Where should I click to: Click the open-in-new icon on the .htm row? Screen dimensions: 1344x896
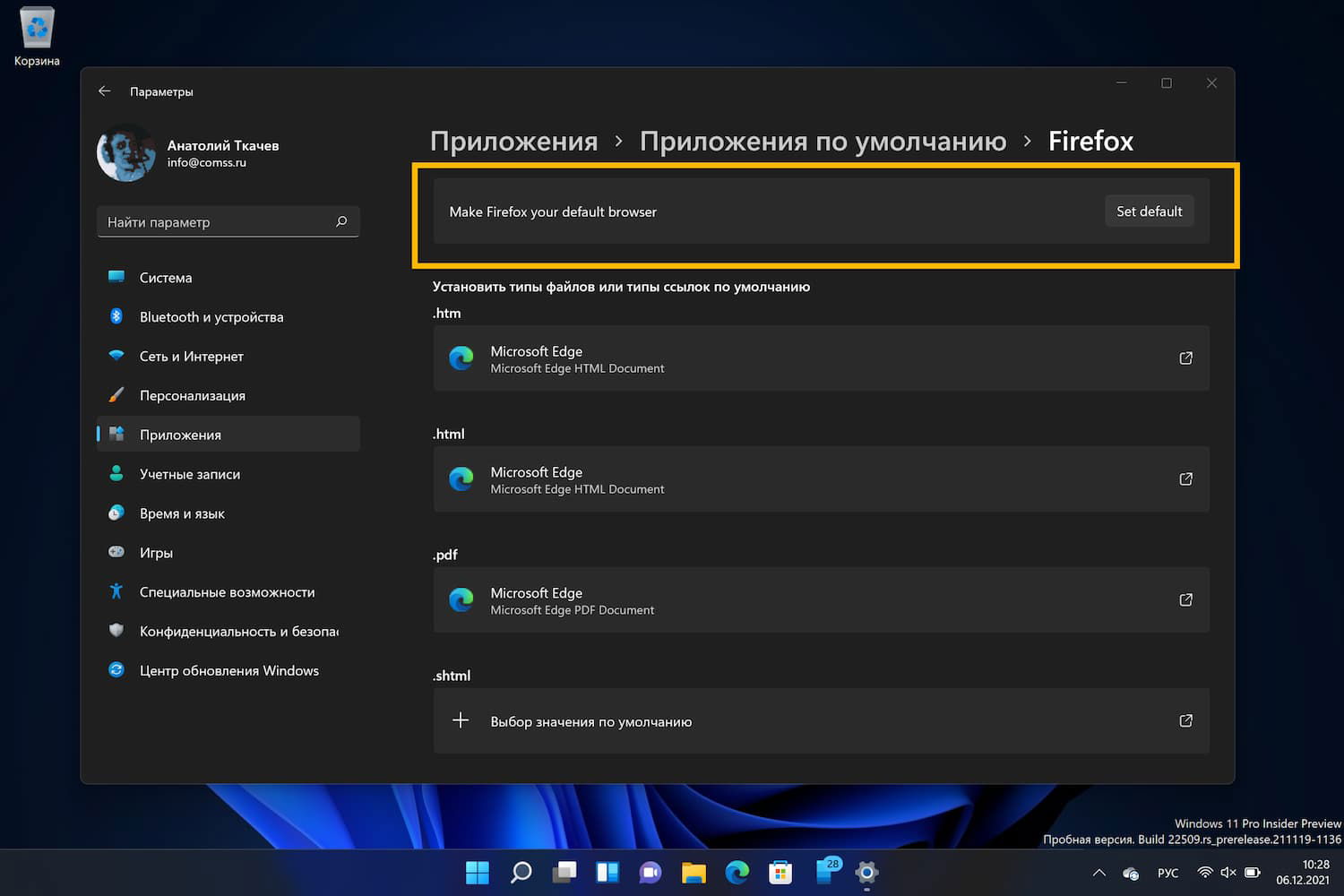pyautogui.click(x=1185, y=358)
